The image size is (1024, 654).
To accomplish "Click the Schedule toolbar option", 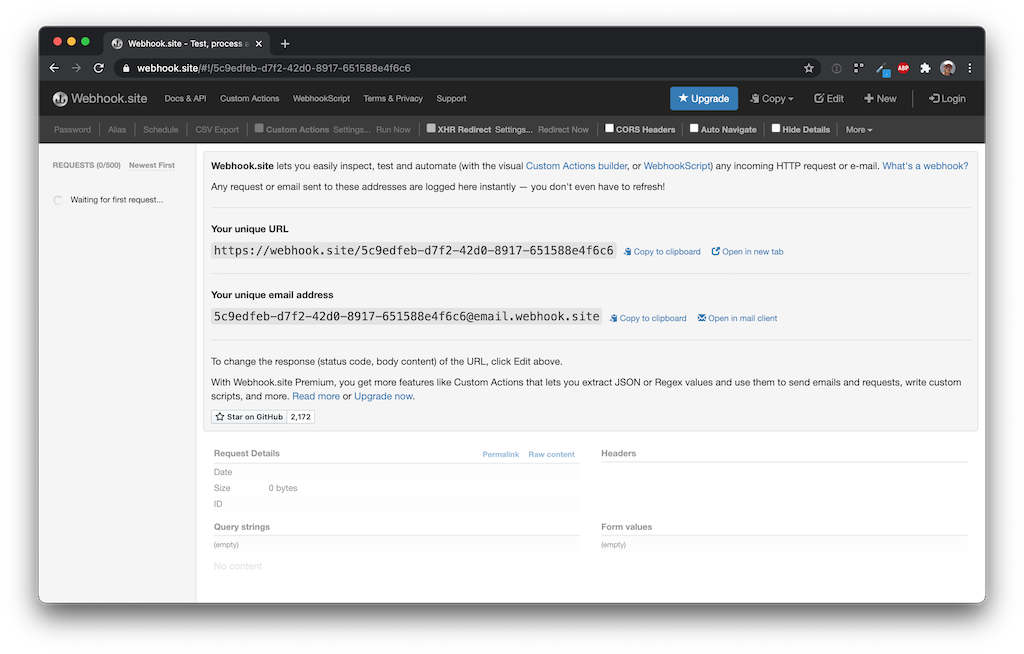I will coord(161,129).
